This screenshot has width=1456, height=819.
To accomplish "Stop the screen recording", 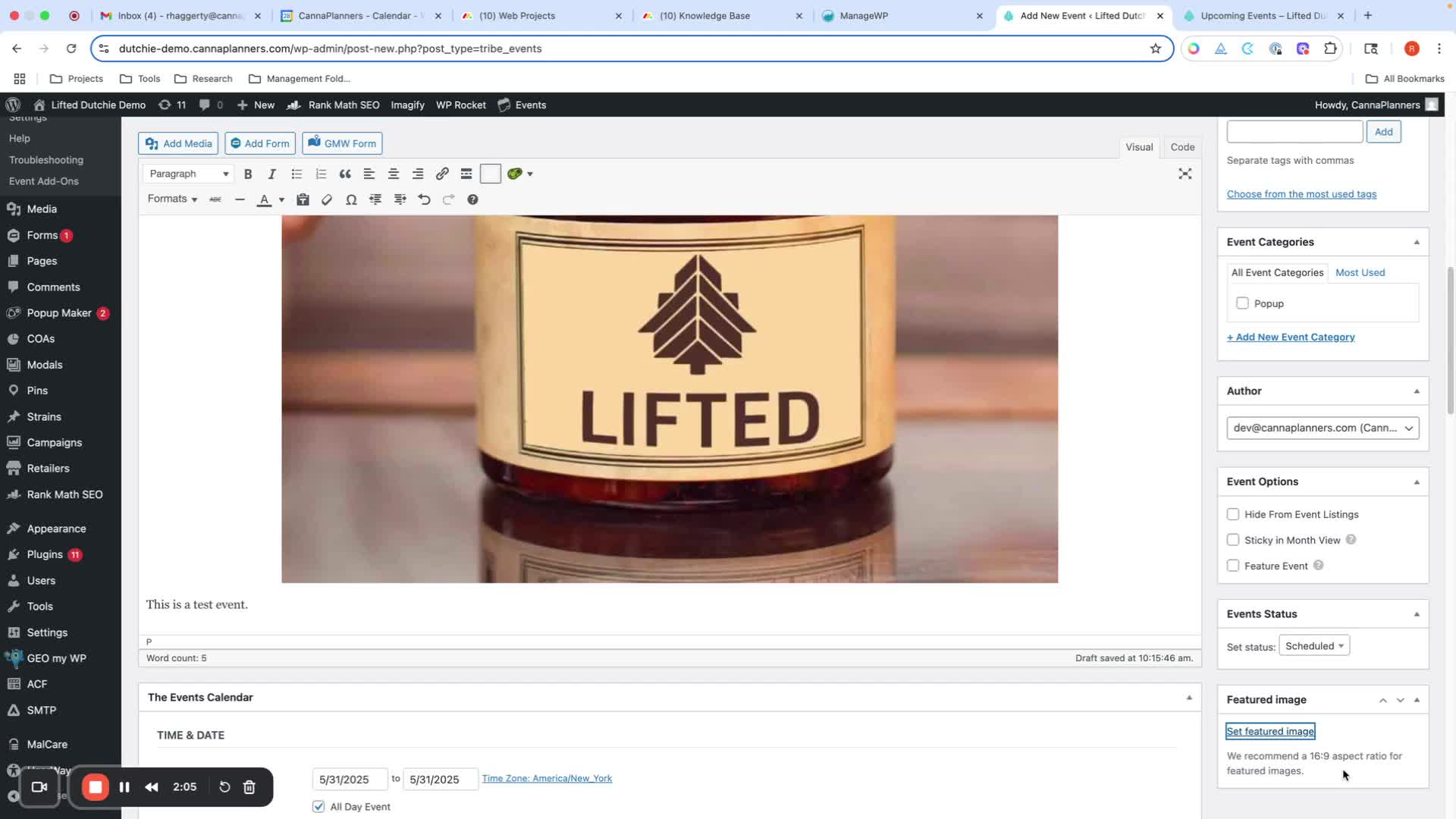I will [96, 787].
